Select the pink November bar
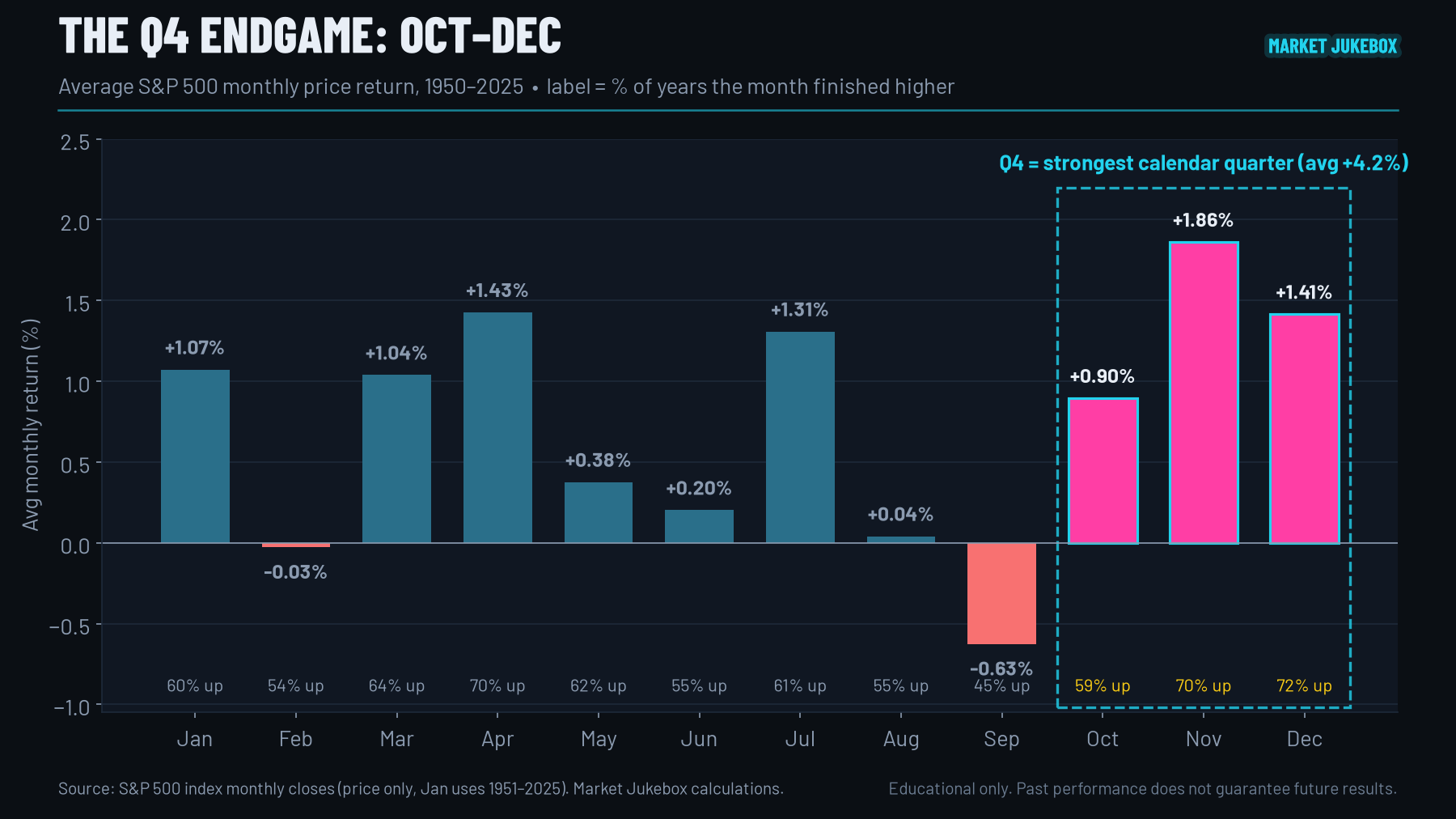This screenshot has width=1456, height=819. point(1204,393)
